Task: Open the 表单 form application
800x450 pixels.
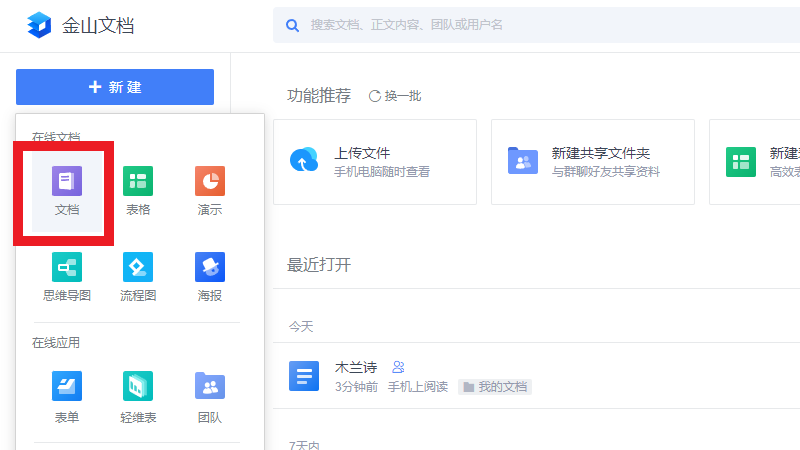Action: (67, 396)
